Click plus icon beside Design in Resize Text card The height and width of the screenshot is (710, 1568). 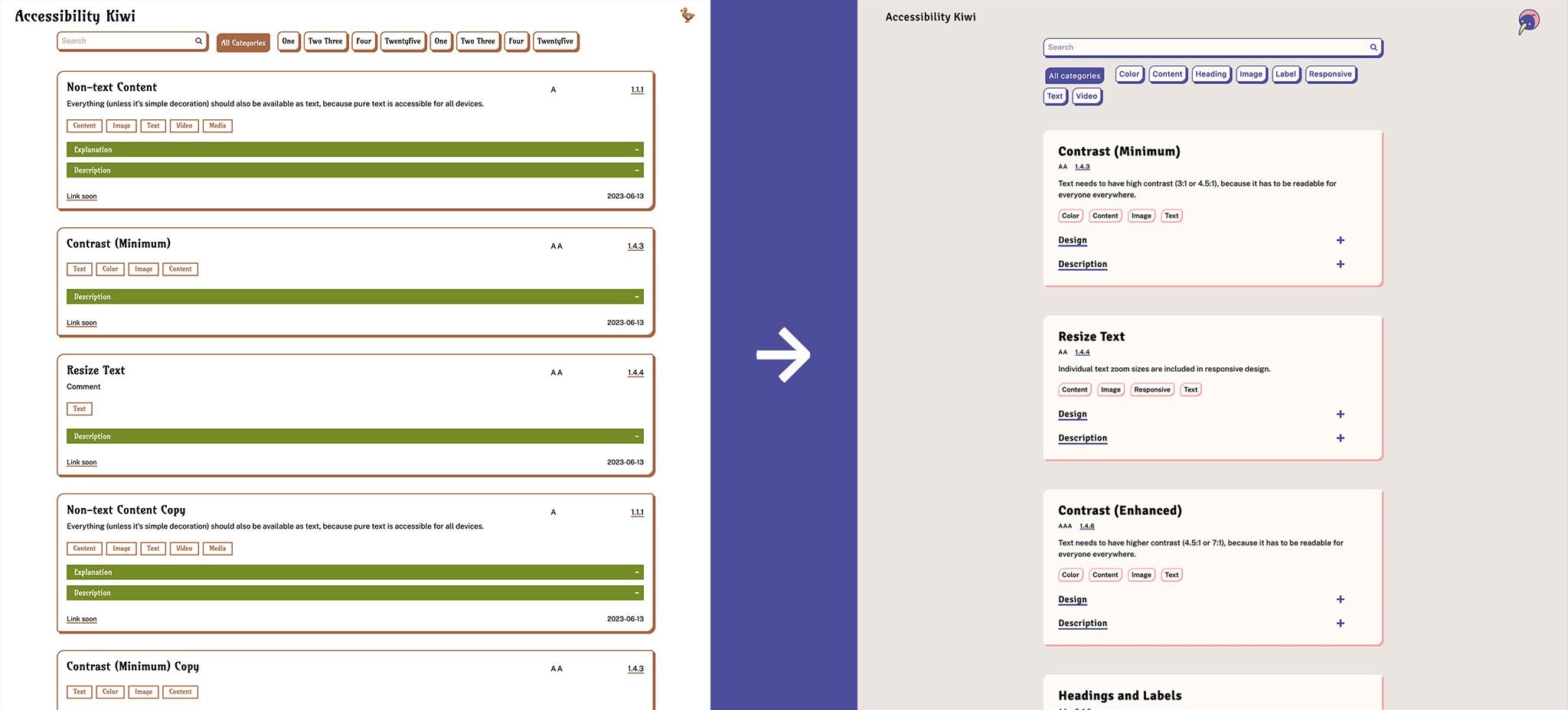[1340, 414]
